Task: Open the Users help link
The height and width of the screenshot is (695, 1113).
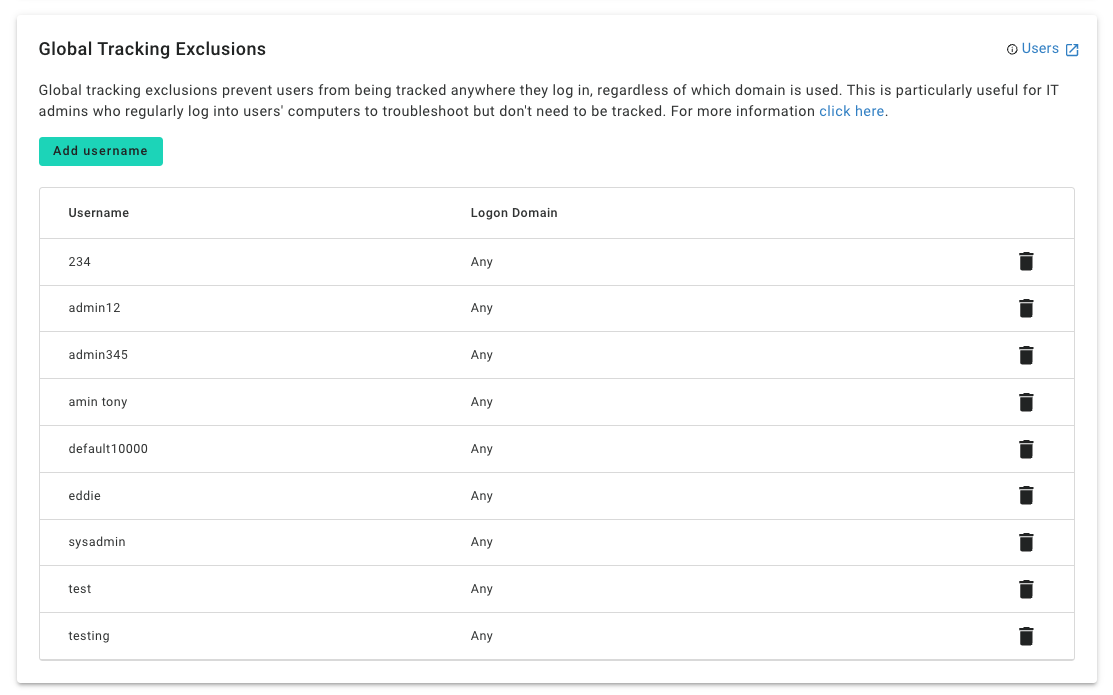Action: click(1040, 48)
